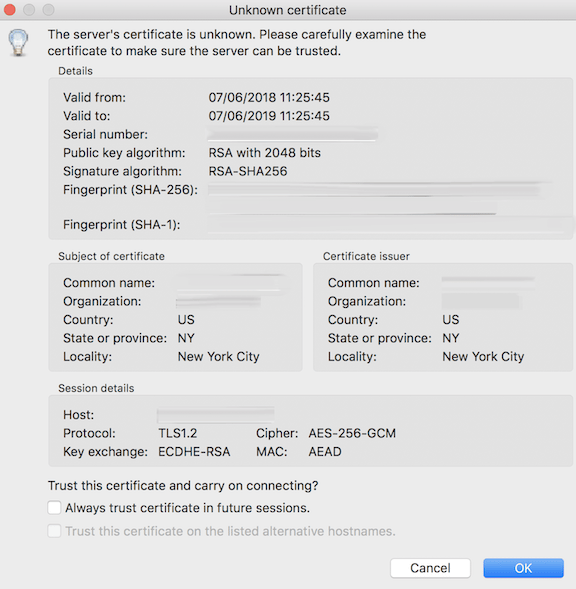
Task: Click the AEAD MAC value
Action: [325, 451]
